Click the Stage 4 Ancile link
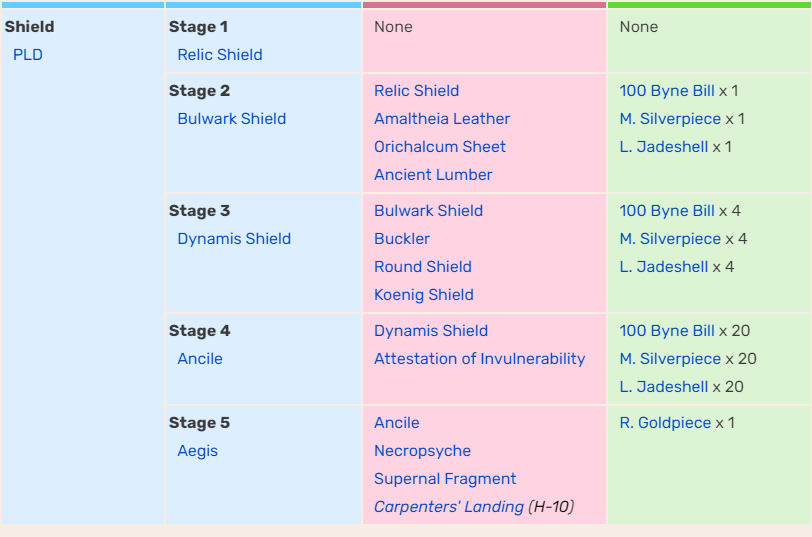 point(199,359)
